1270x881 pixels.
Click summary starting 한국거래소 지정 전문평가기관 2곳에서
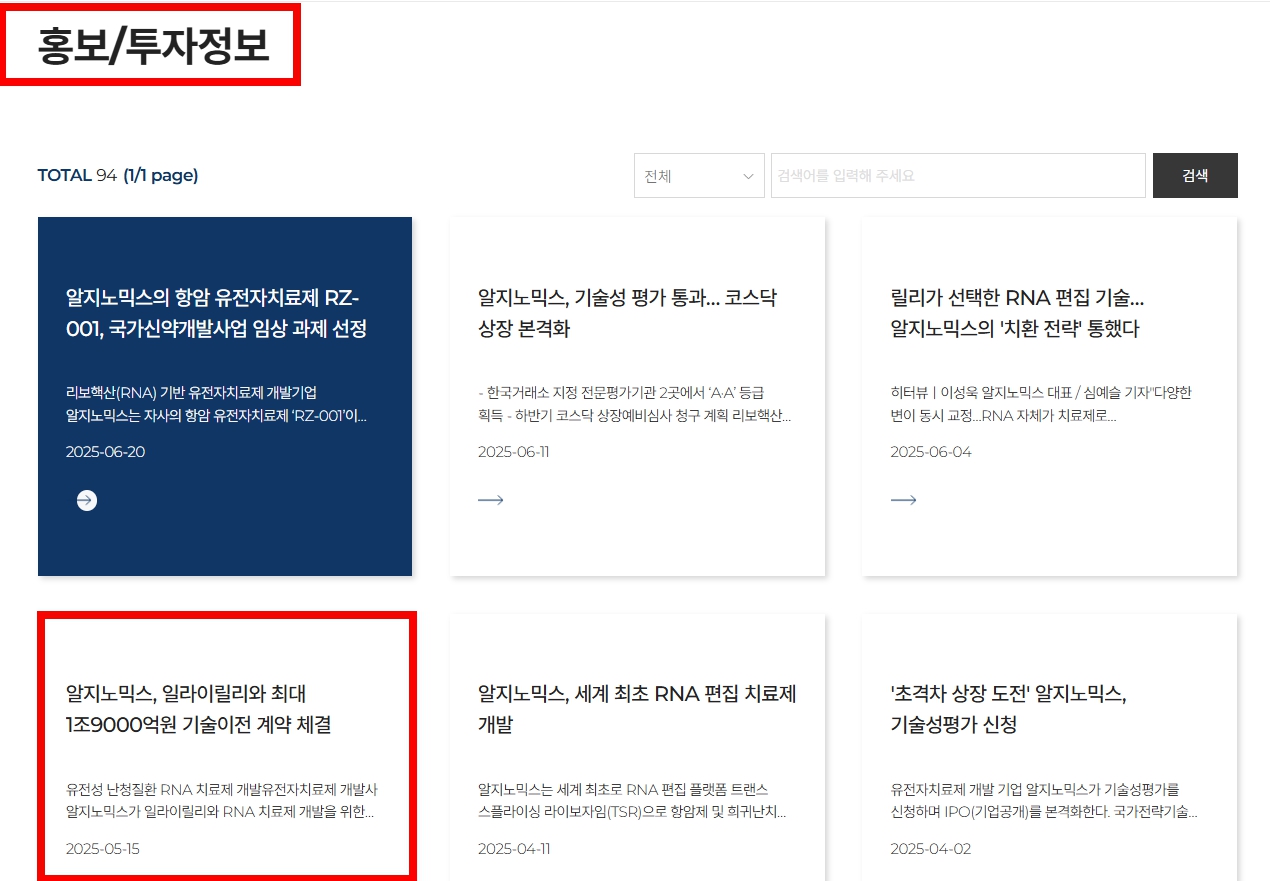(635, 404)
